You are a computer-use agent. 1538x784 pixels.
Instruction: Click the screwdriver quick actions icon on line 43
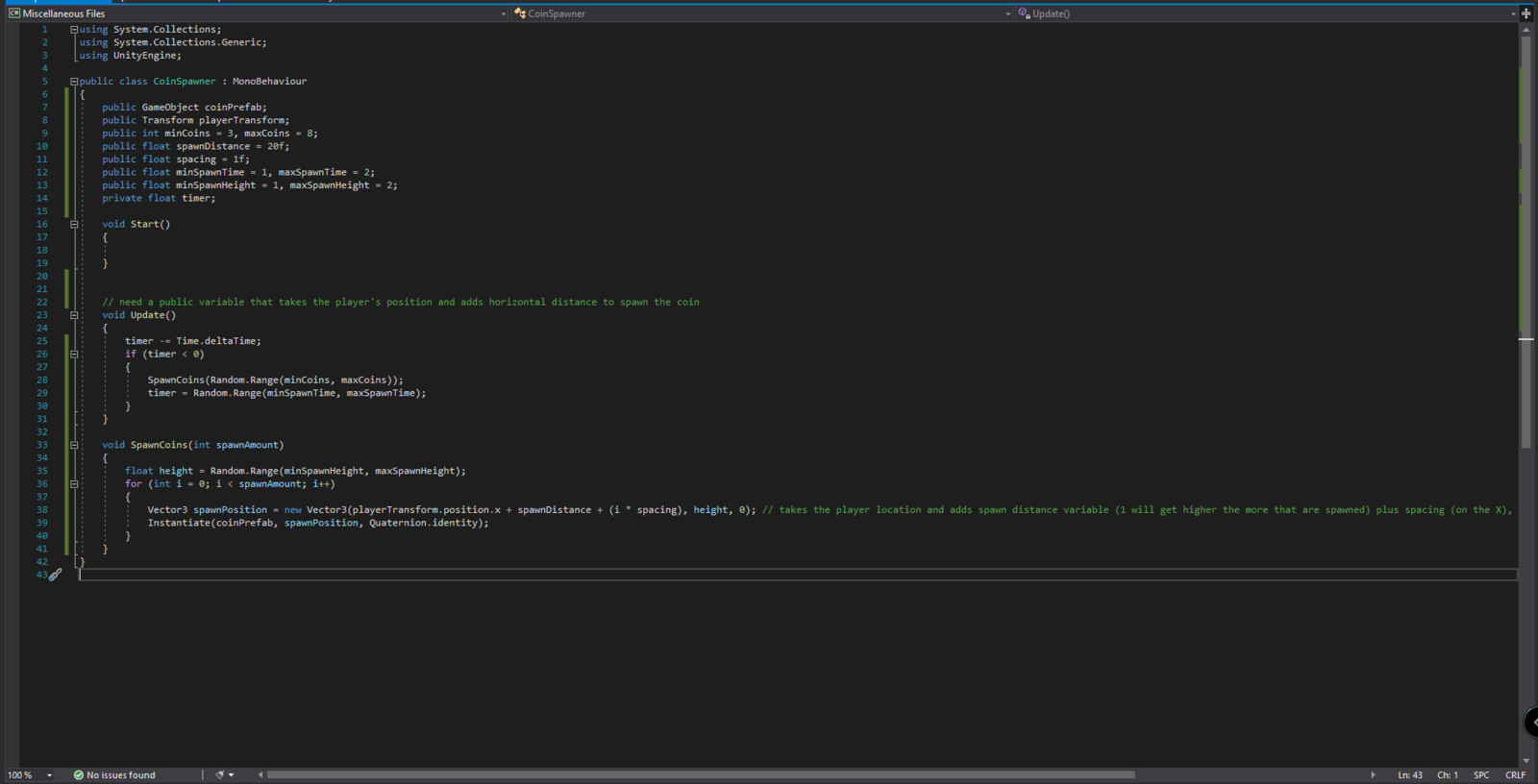click(55, 575)
